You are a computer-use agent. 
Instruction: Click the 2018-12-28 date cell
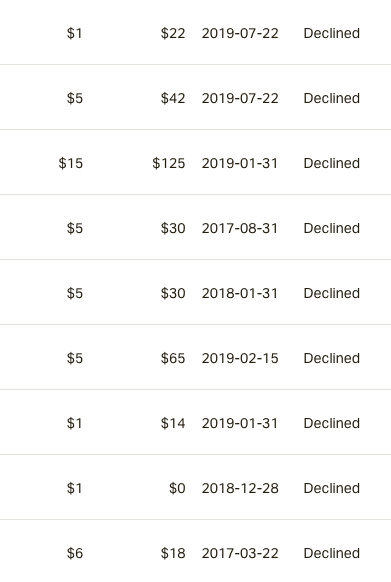coord(240,488)
